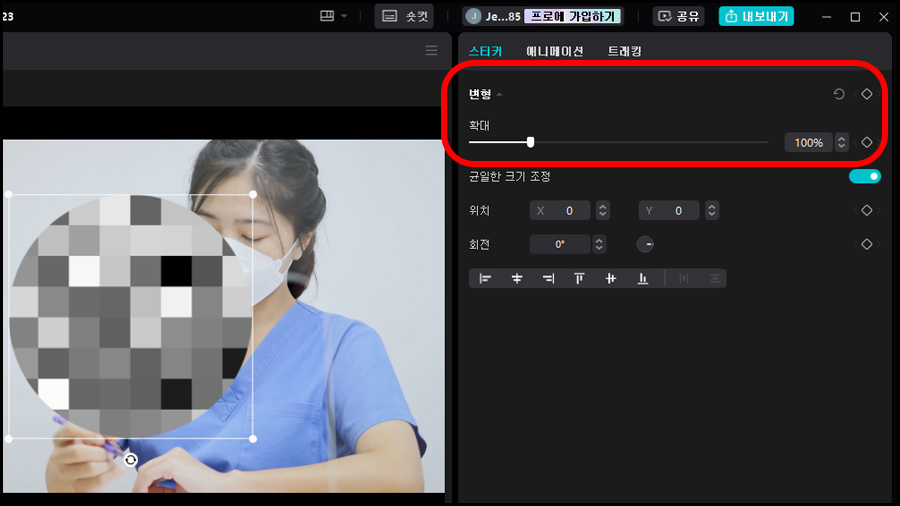Open the Je...85 user account

[494, 16]
